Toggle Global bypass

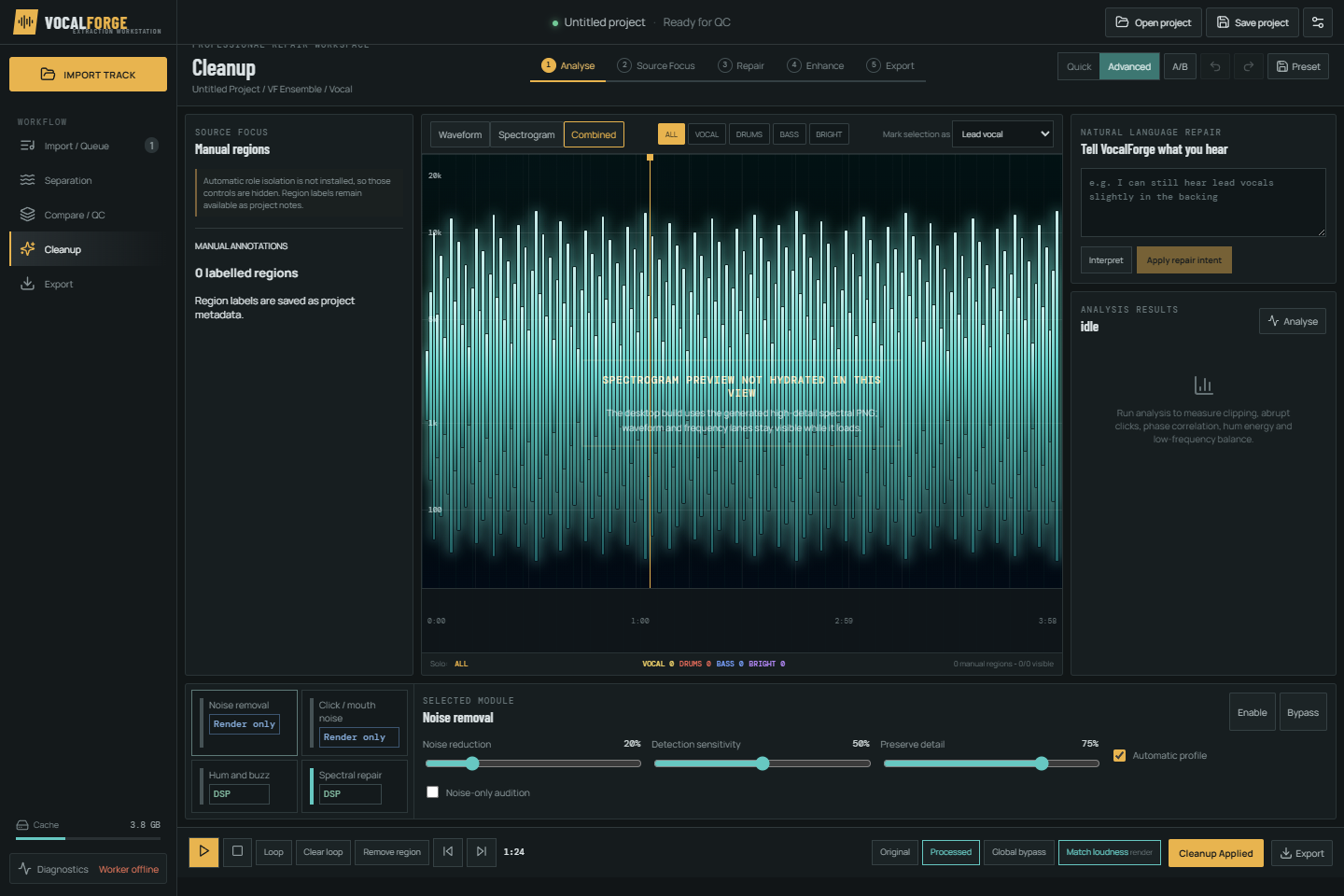pos(1018,852)
